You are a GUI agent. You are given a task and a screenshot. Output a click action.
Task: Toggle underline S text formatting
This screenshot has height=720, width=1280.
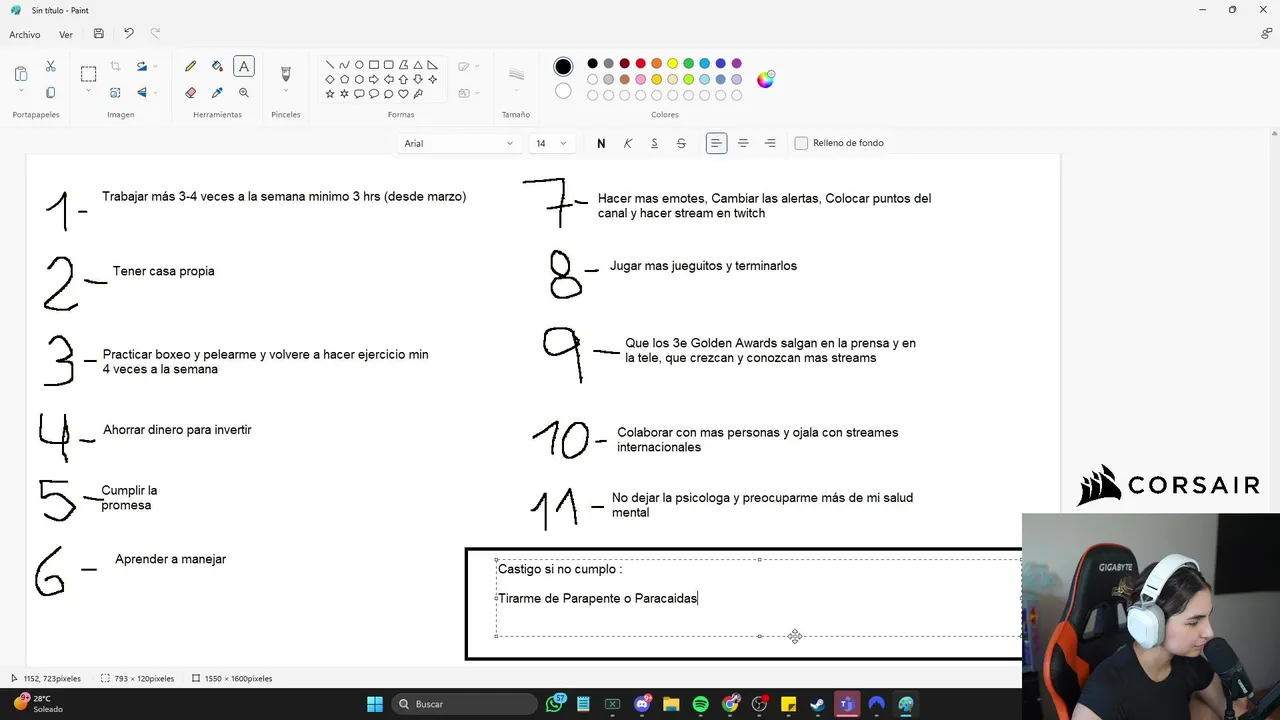click(654, 143)
